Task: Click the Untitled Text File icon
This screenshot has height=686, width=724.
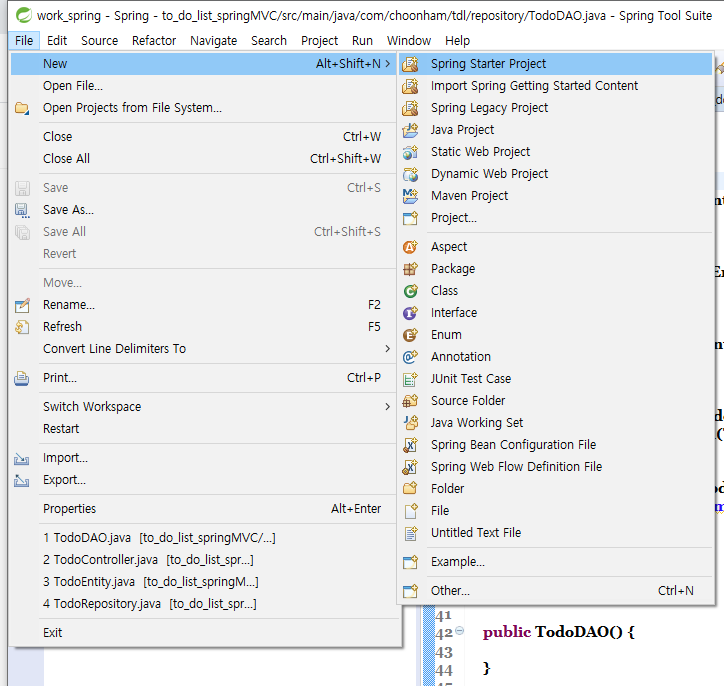Action: (410, 533)
